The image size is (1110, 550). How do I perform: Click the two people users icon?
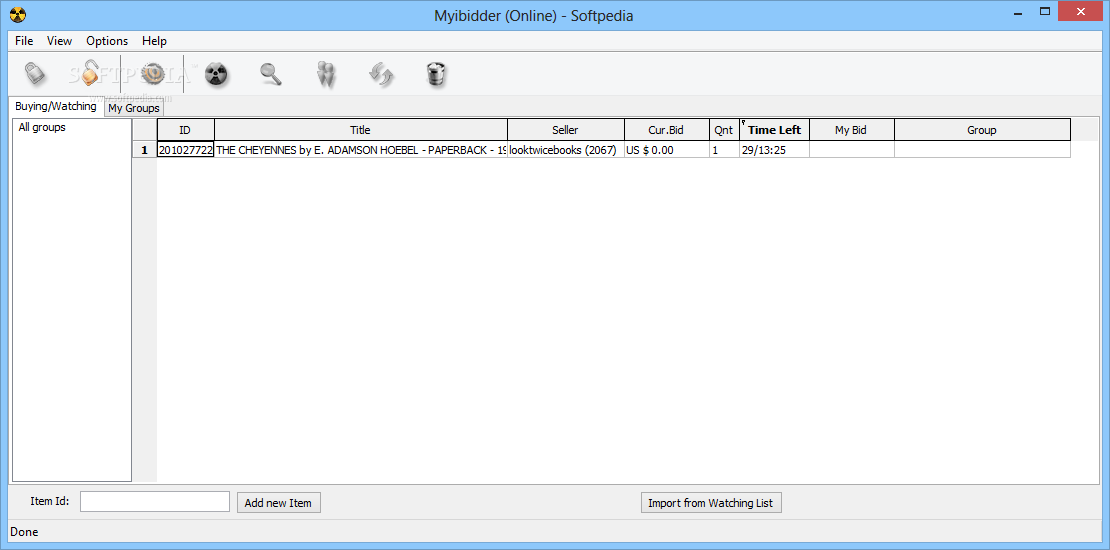tap(326, 74)
